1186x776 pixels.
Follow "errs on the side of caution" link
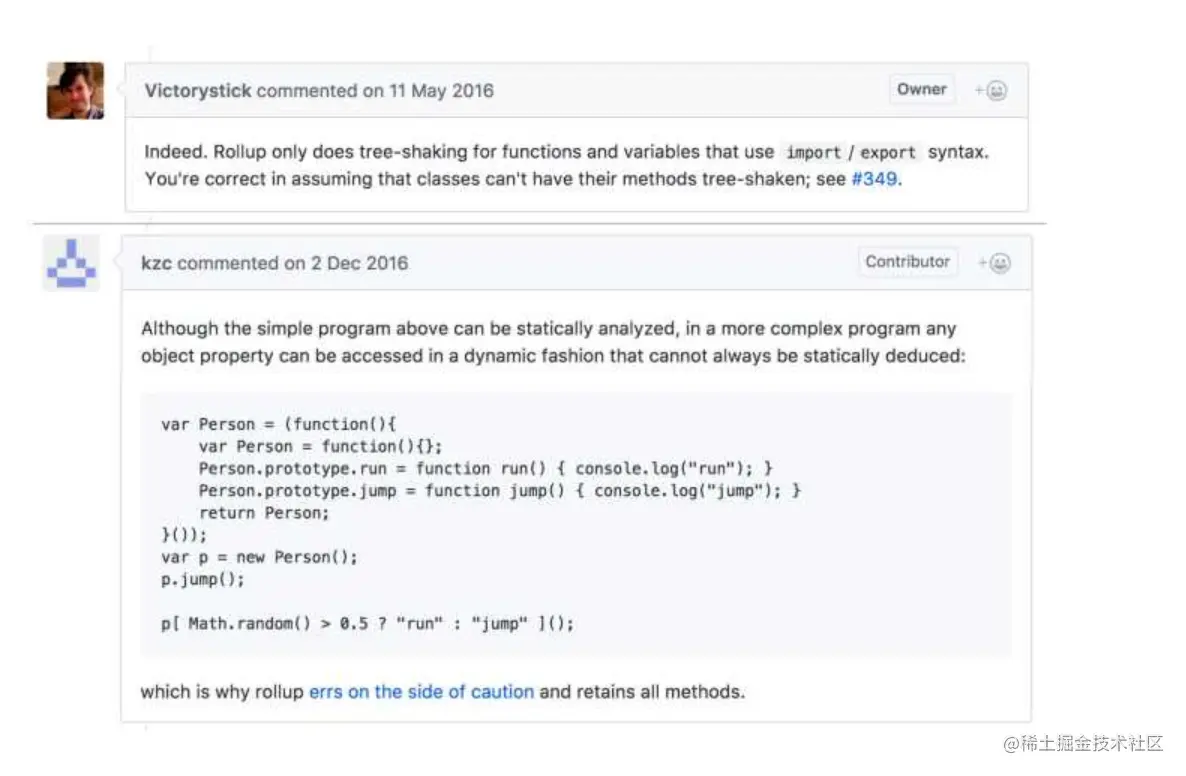coord(421,691)
